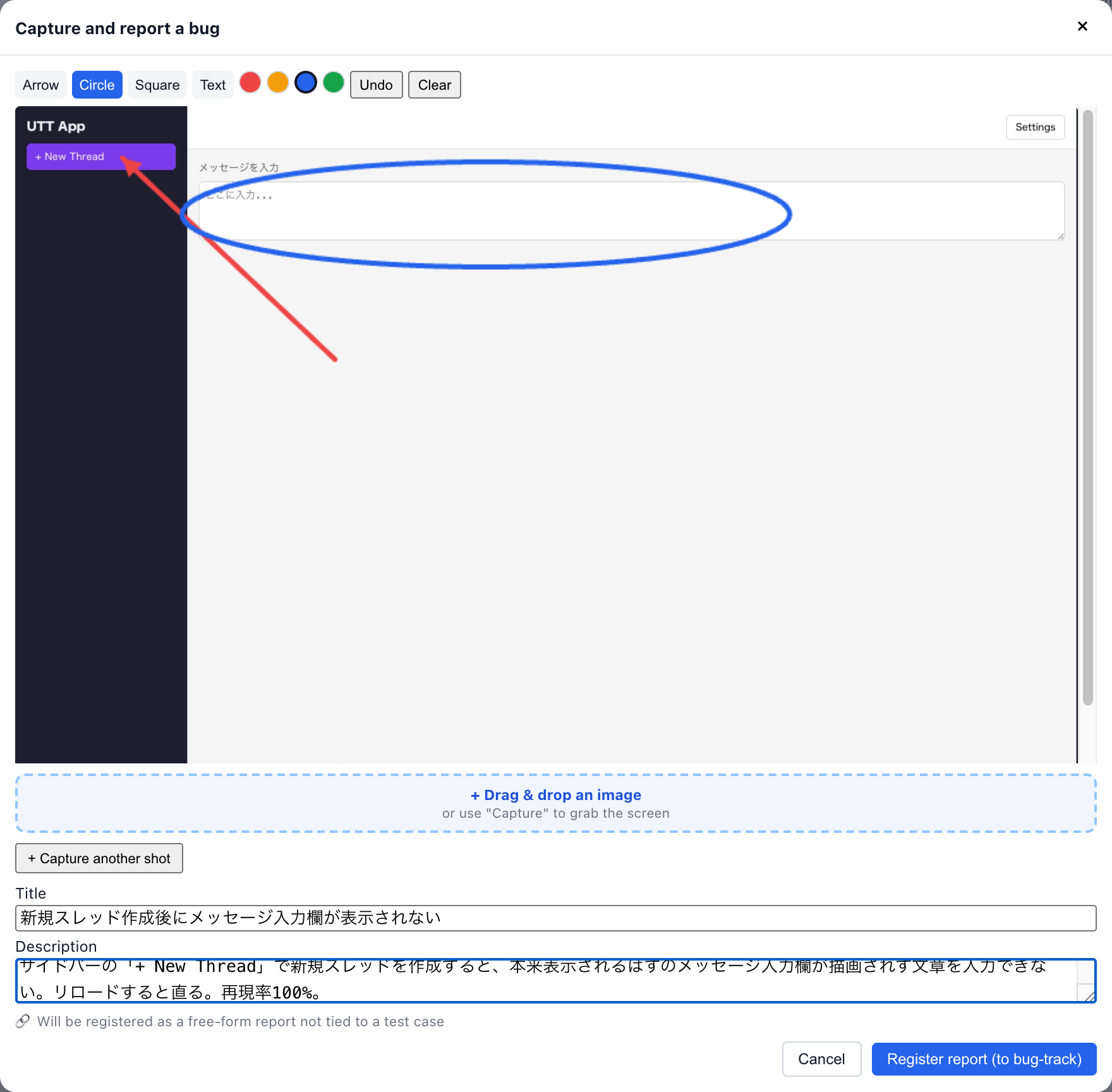Screen dimensions: 1112x1092
Task: Click the 'Capture and report a bug' heading
Action: point(118,28)
